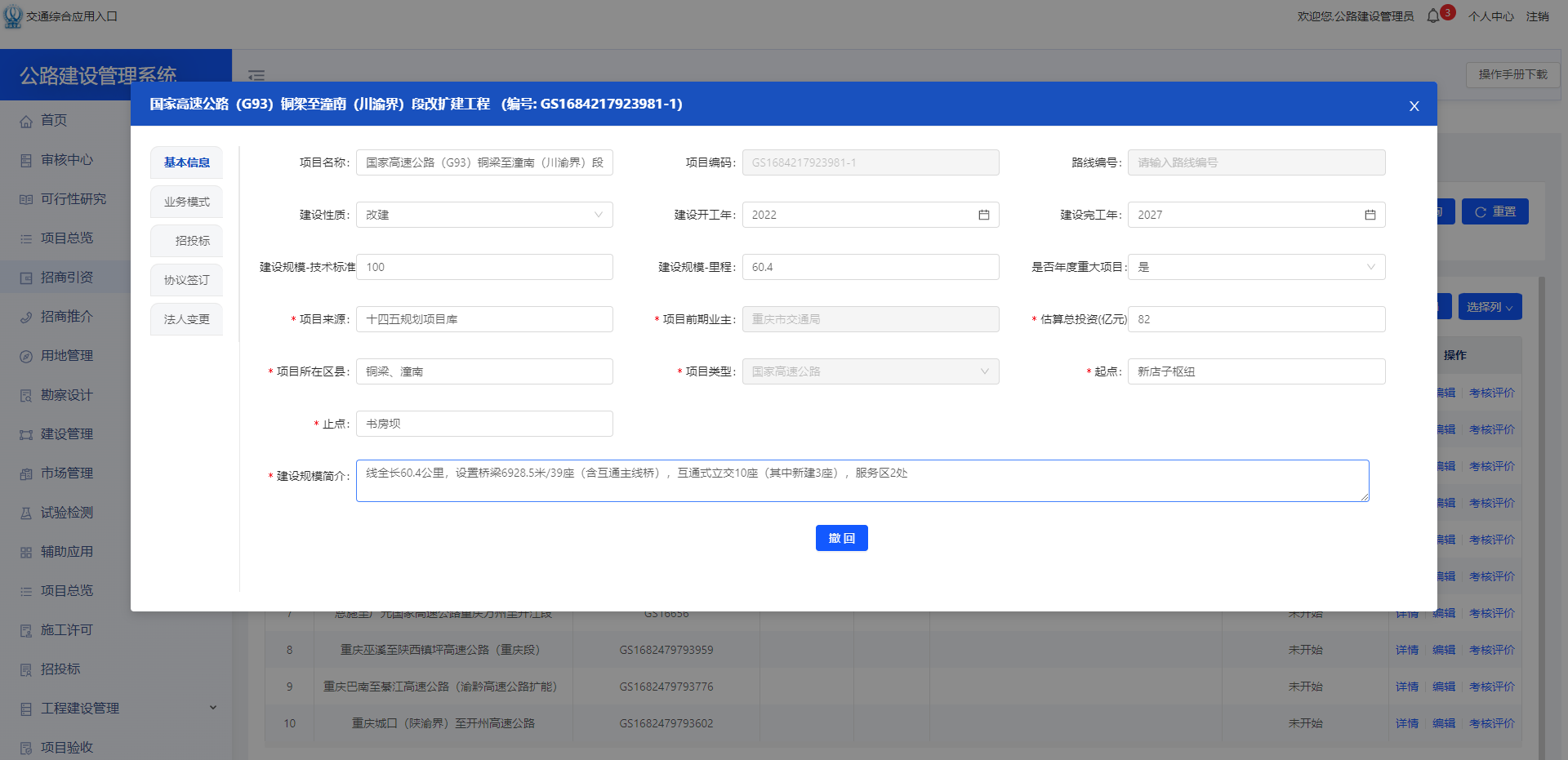
Task: Click the page vertical scrollbar
Action: point(1542,518)
